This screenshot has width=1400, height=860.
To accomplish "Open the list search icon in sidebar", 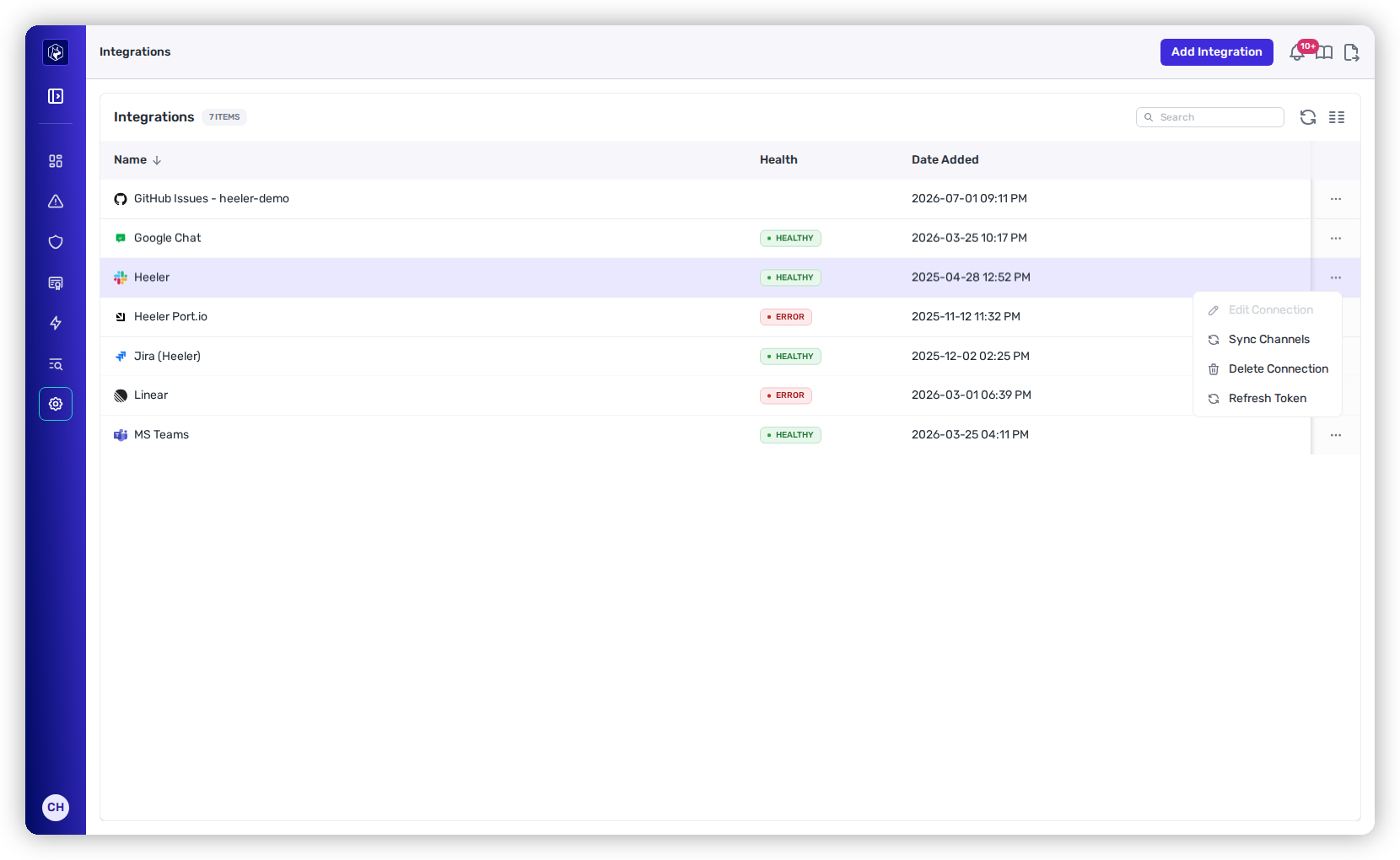I will point(56,364).
